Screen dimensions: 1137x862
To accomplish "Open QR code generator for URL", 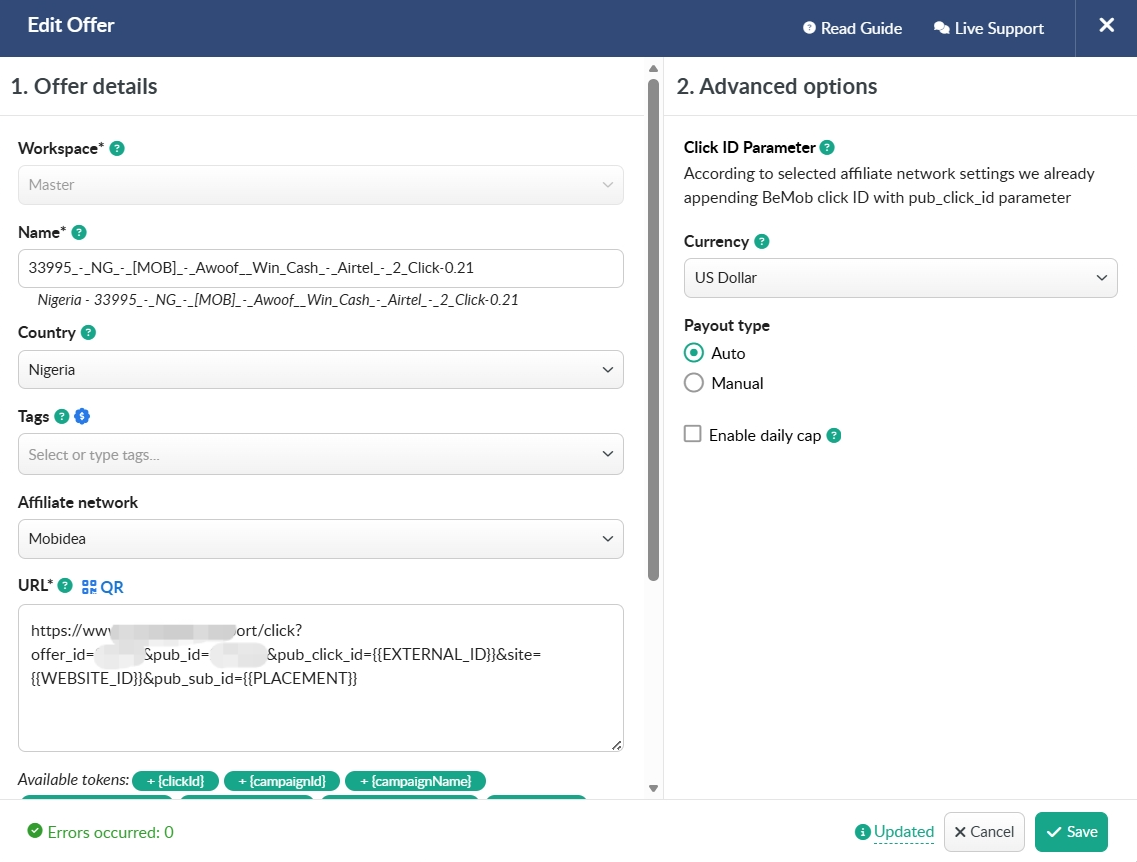I will (x=103, y=587).
